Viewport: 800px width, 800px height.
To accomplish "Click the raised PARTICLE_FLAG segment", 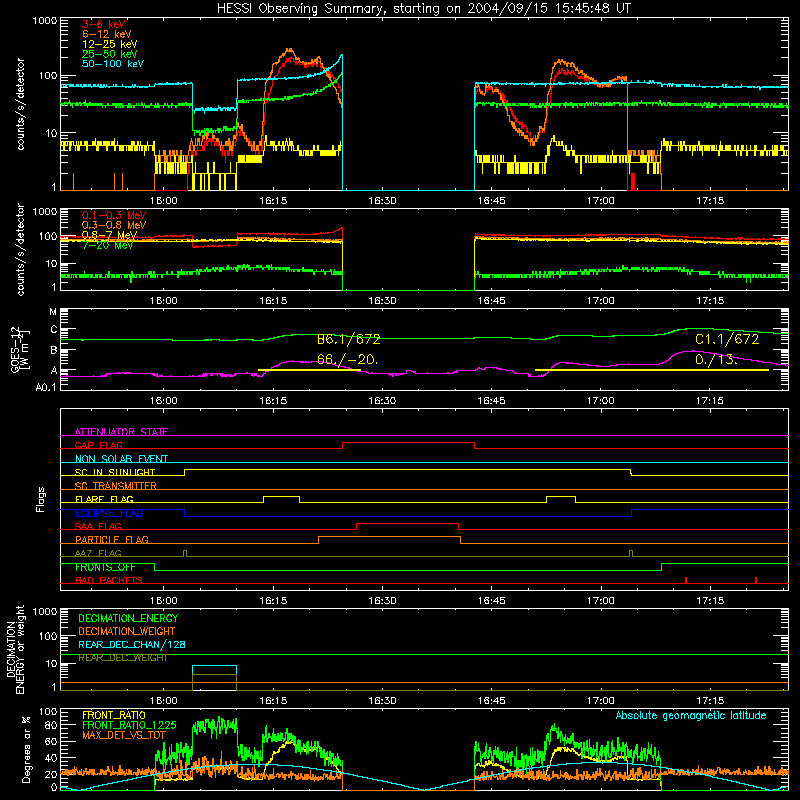I will 389,537.
